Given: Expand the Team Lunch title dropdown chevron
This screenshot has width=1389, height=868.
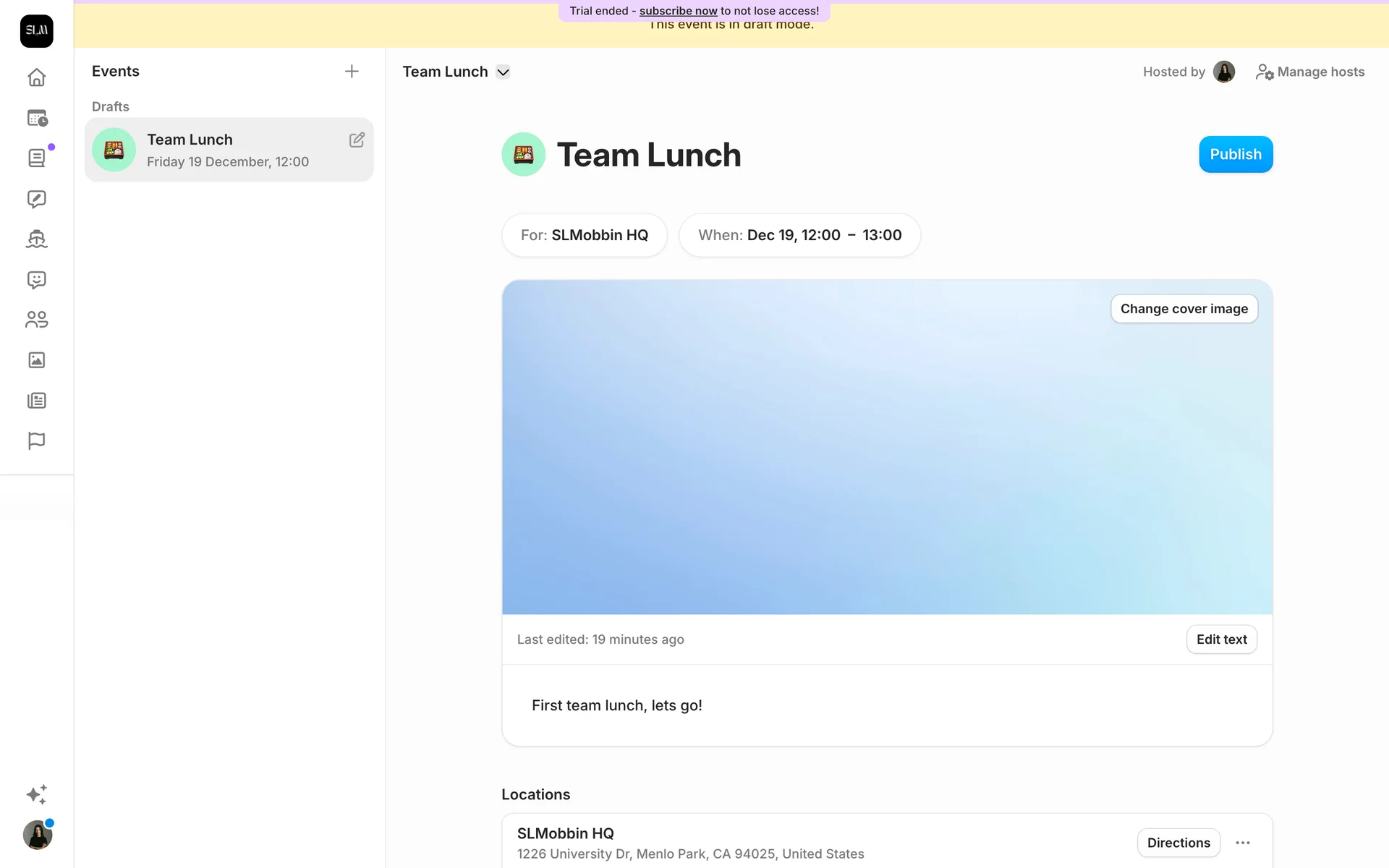Looking at the screenshot, I should click(x=504, y=72).
